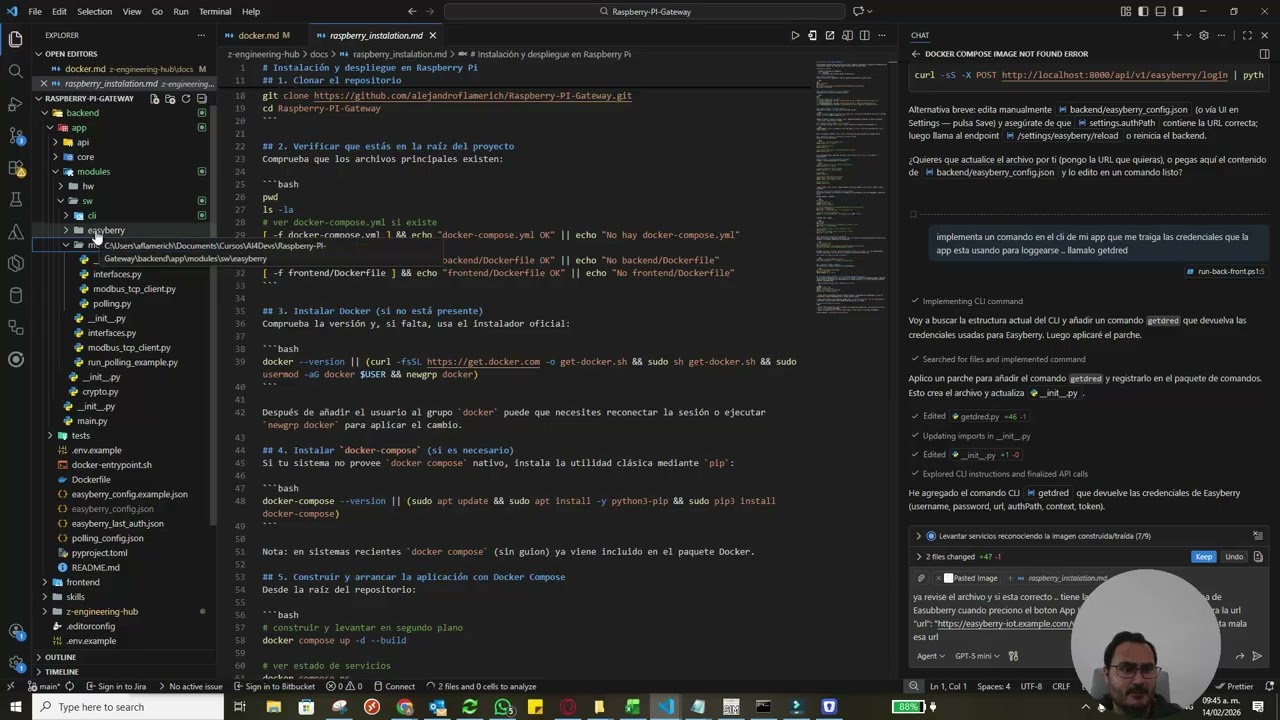Screen dimensions: 1280x720
Task: Click the attach context paperclip icon
Action: (x=921, y=578)
